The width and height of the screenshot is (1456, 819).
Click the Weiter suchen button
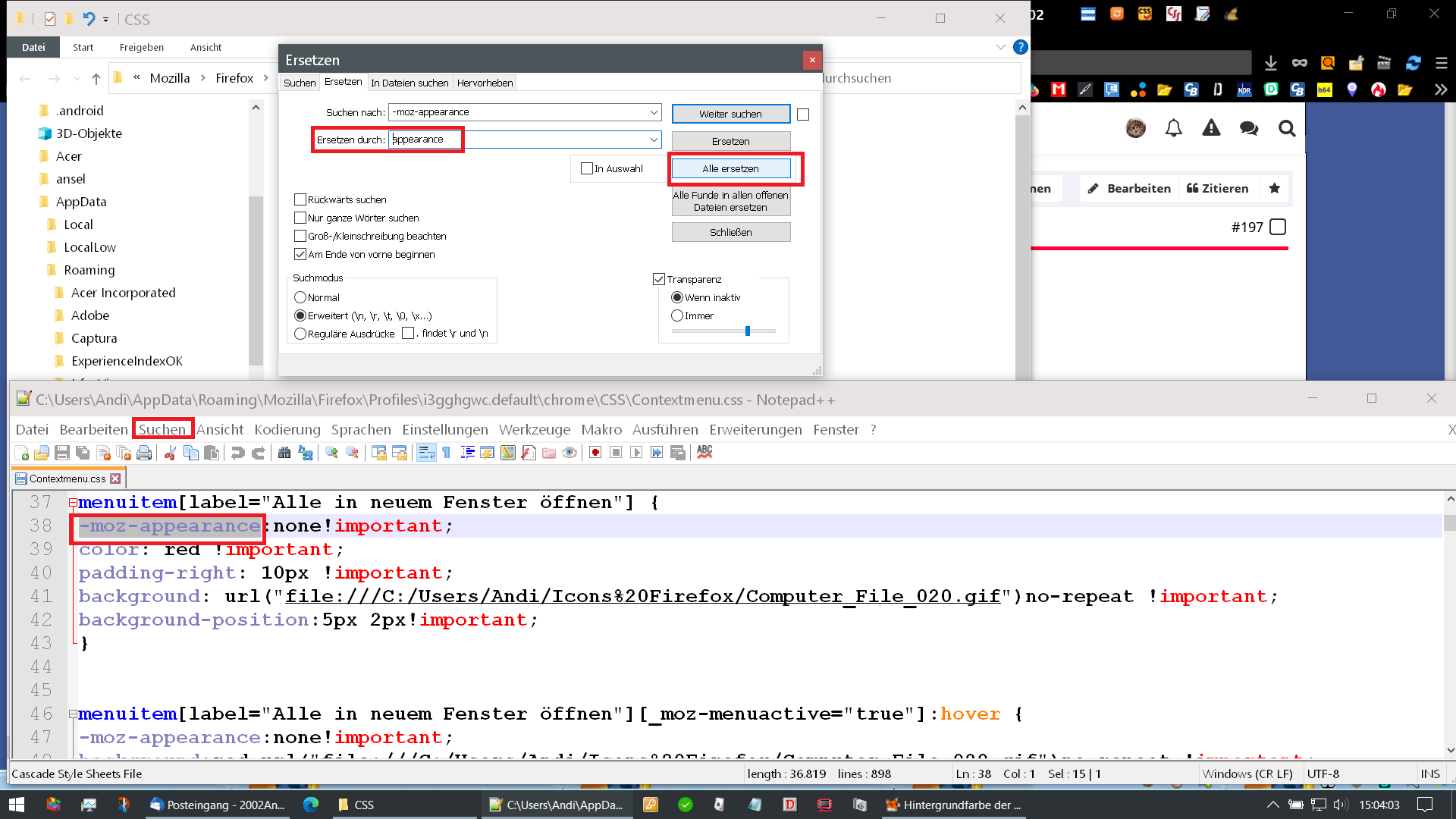730,114
